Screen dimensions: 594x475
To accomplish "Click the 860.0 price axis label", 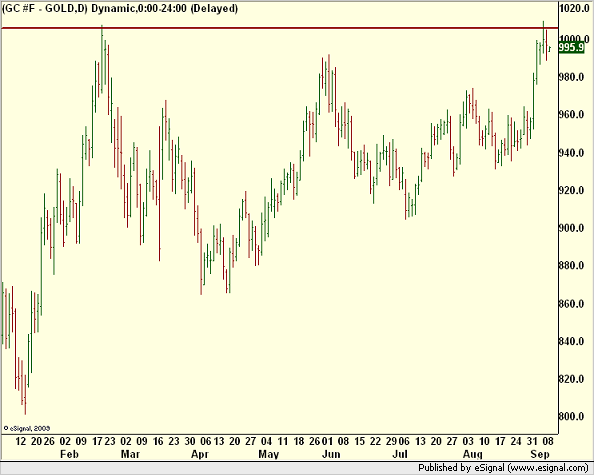I will tap(571, 304).
